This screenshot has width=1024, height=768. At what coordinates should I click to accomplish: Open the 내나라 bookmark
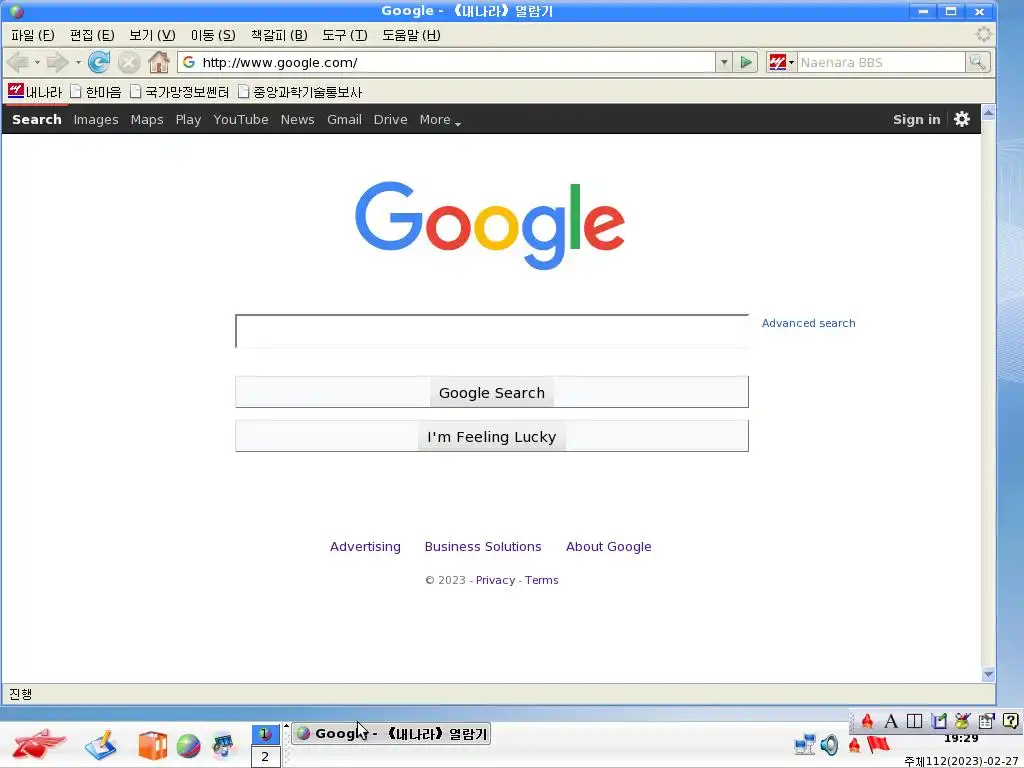(35, 91)
